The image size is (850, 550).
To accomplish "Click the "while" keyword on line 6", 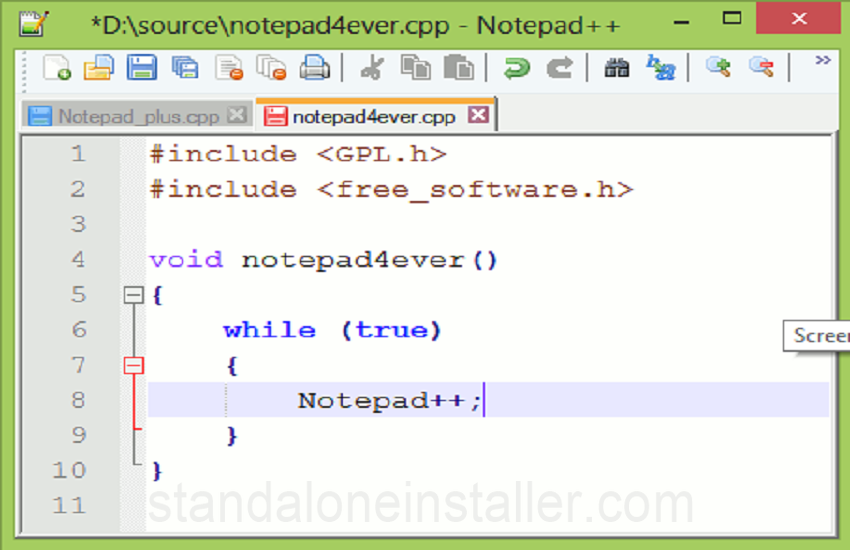I will pyautogui.click(x=269, y=330).
